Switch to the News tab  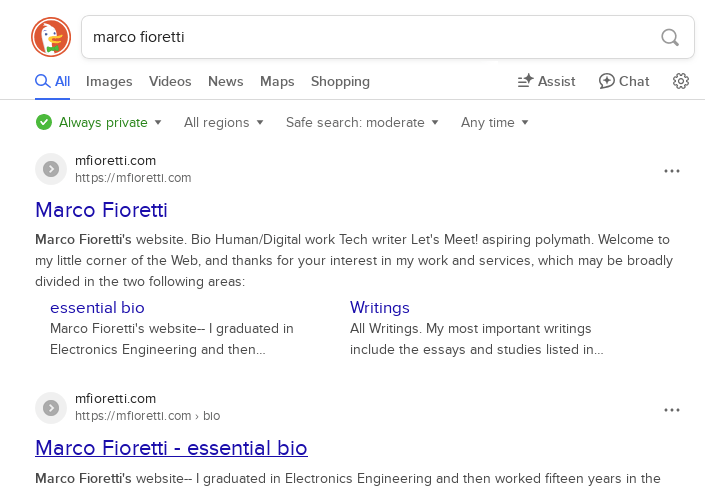[226, 81]
